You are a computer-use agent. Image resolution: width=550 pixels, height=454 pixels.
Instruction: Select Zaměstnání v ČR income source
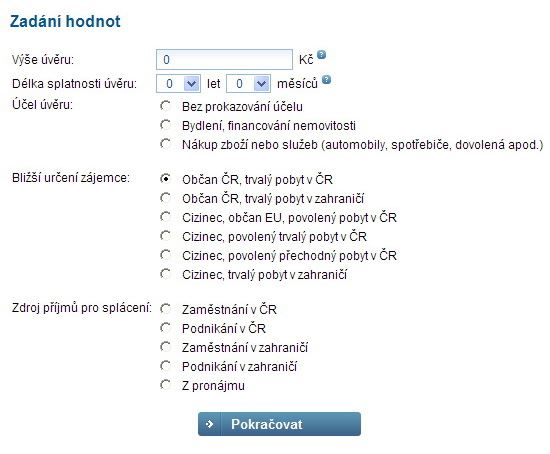[165, 309]
